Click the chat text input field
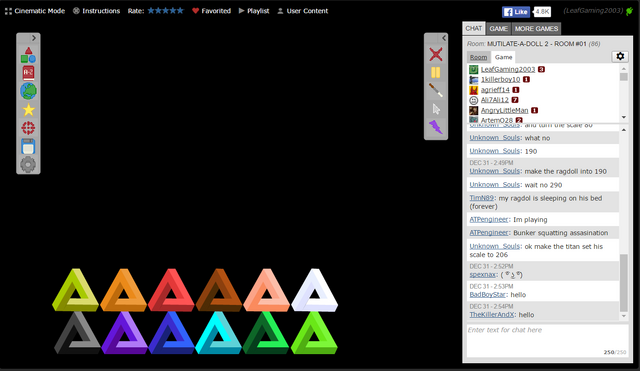640x371 pixels. coord(546,341)
